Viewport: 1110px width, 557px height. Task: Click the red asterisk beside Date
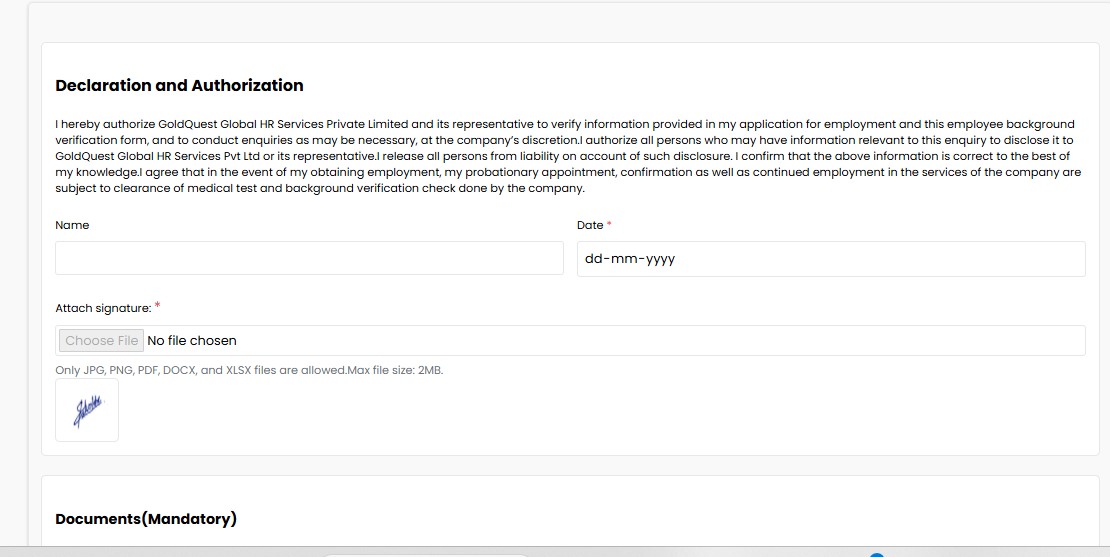[x=609, y=225]
